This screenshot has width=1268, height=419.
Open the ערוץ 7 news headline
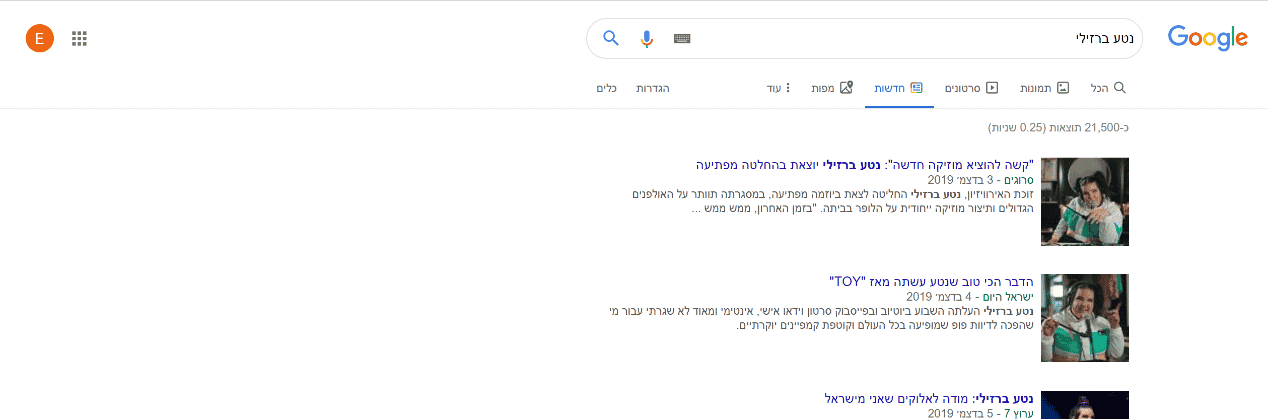pos(929,398)
